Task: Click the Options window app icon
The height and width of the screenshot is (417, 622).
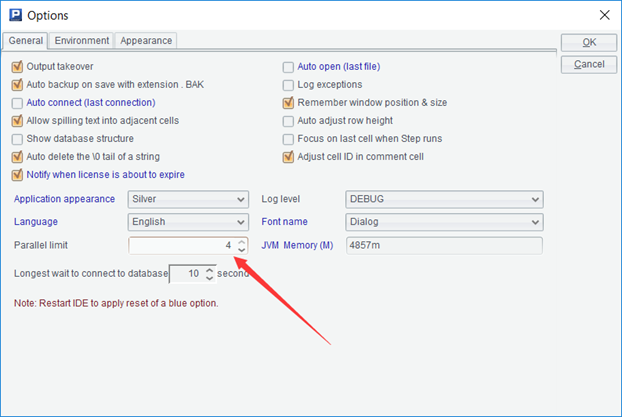Action: [15, 15]
